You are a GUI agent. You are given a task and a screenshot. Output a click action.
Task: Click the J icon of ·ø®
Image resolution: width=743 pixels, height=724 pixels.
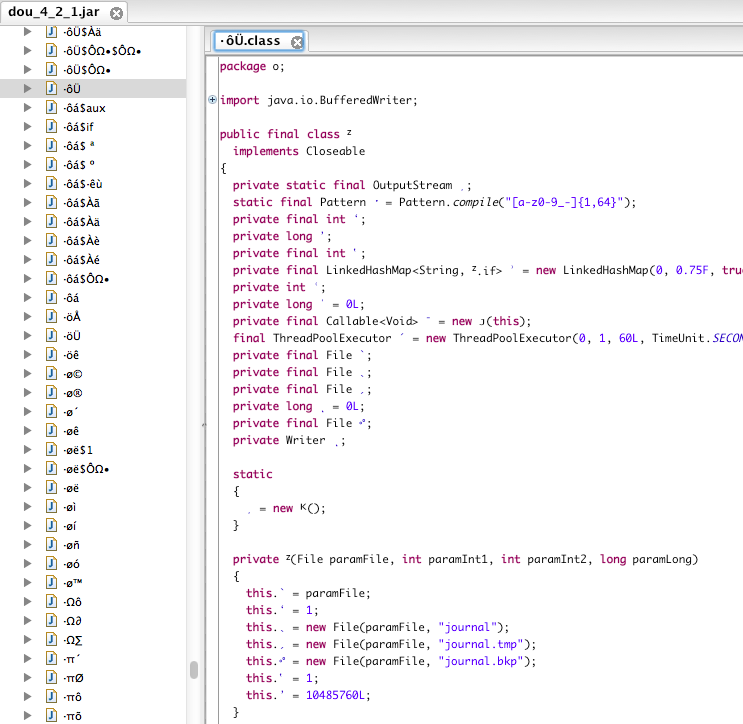(51, 393)
